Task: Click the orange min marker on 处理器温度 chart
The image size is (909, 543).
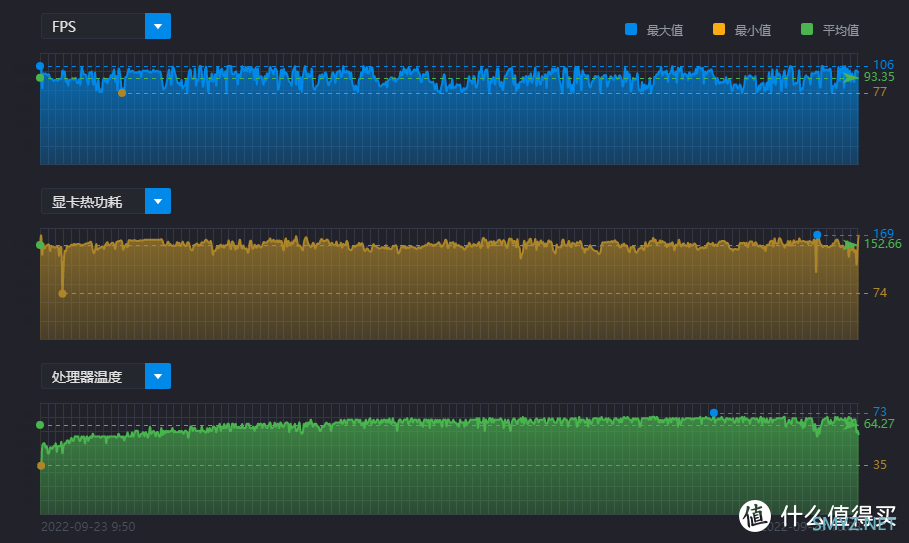Action: tap(41, 466)
